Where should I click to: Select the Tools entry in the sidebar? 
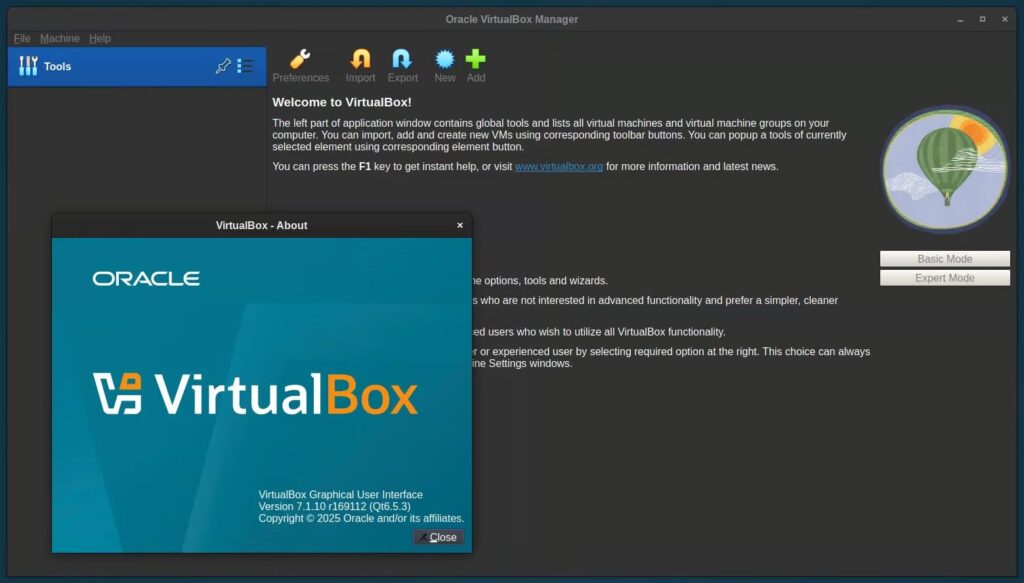(x=57, y=66)
